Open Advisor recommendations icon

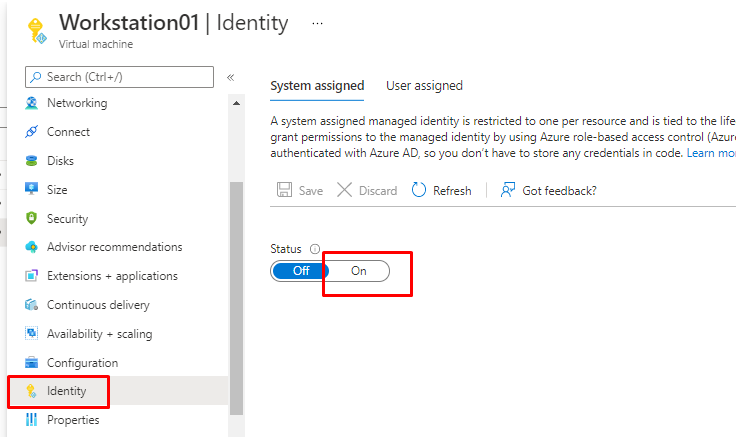click(x=31, y=247)
